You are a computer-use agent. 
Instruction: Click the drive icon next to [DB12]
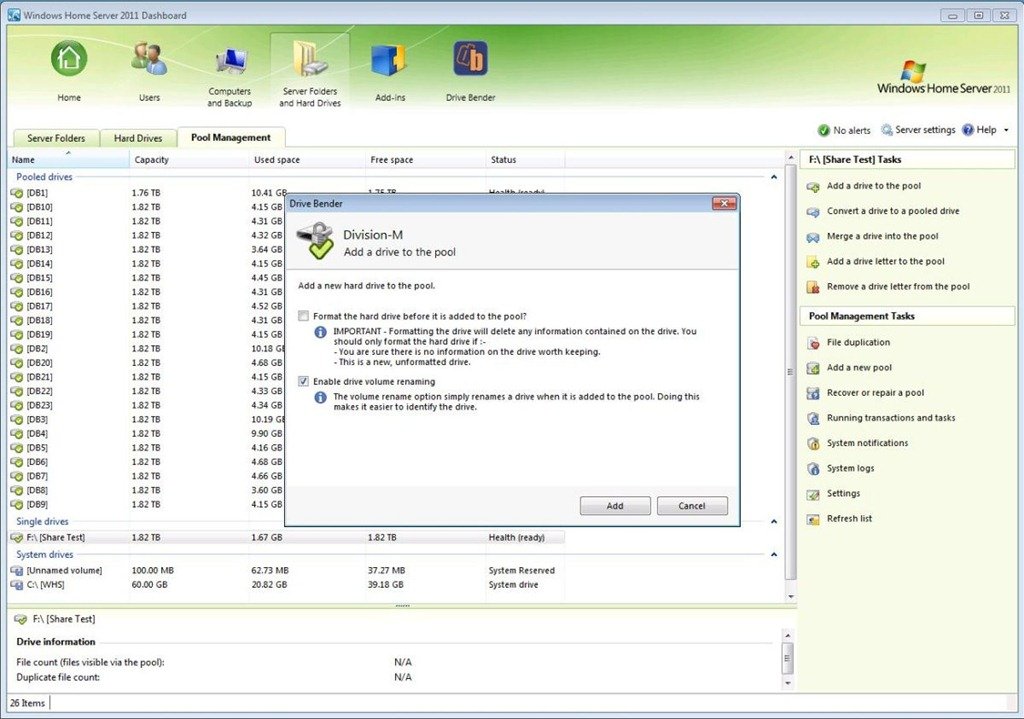tap(17, 236)
